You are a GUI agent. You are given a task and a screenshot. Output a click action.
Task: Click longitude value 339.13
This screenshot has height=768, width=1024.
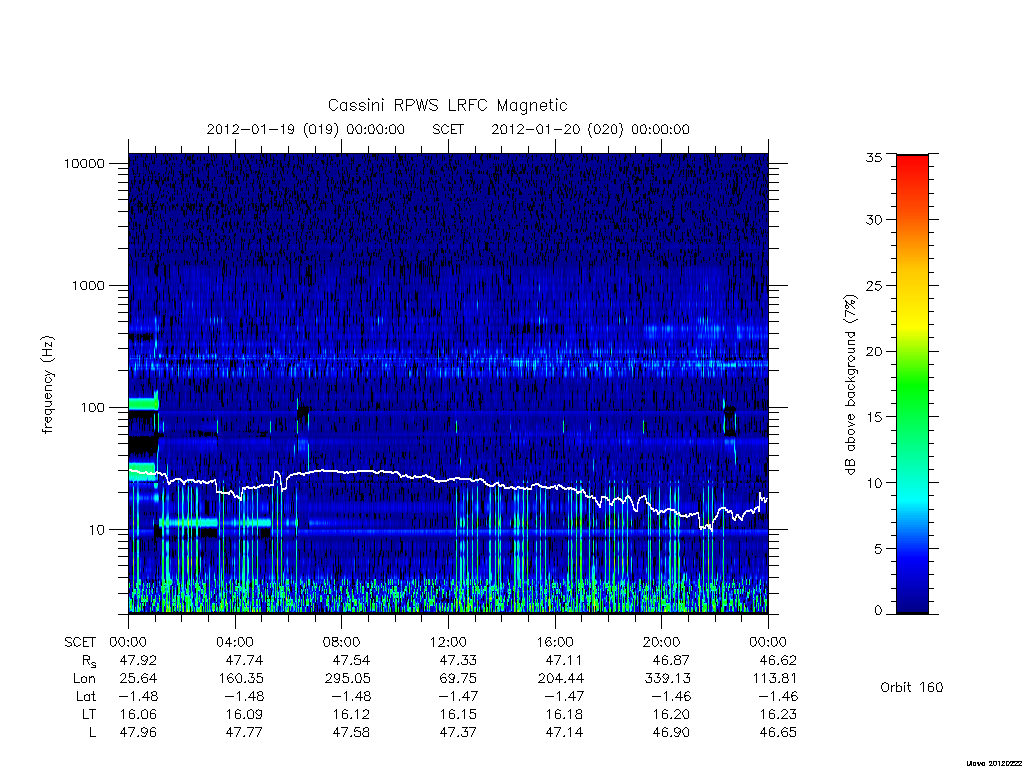[667, 679]
